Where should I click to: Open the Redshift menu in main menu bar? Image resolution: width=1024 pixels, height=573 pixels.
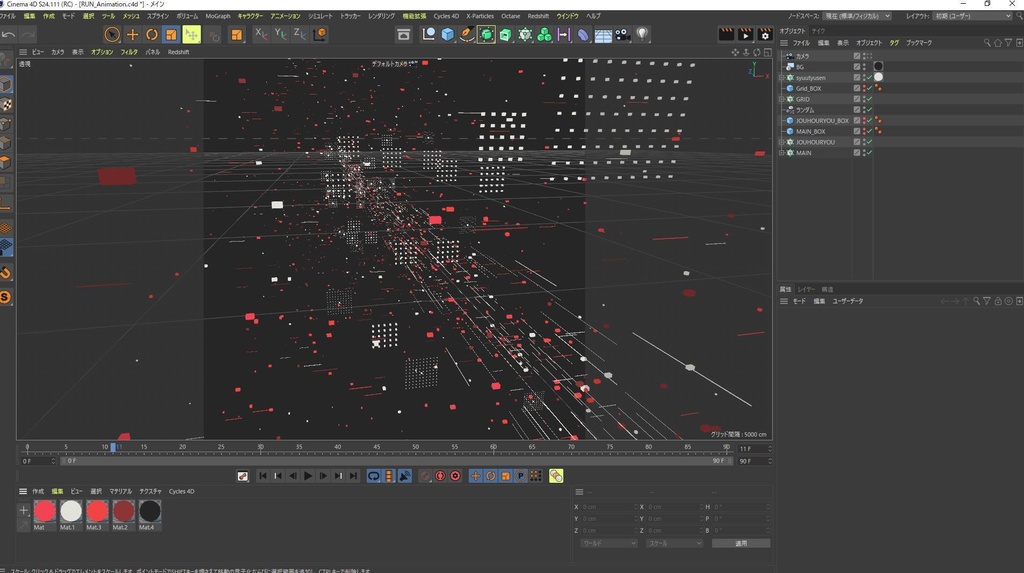click(x=538, y=16)
